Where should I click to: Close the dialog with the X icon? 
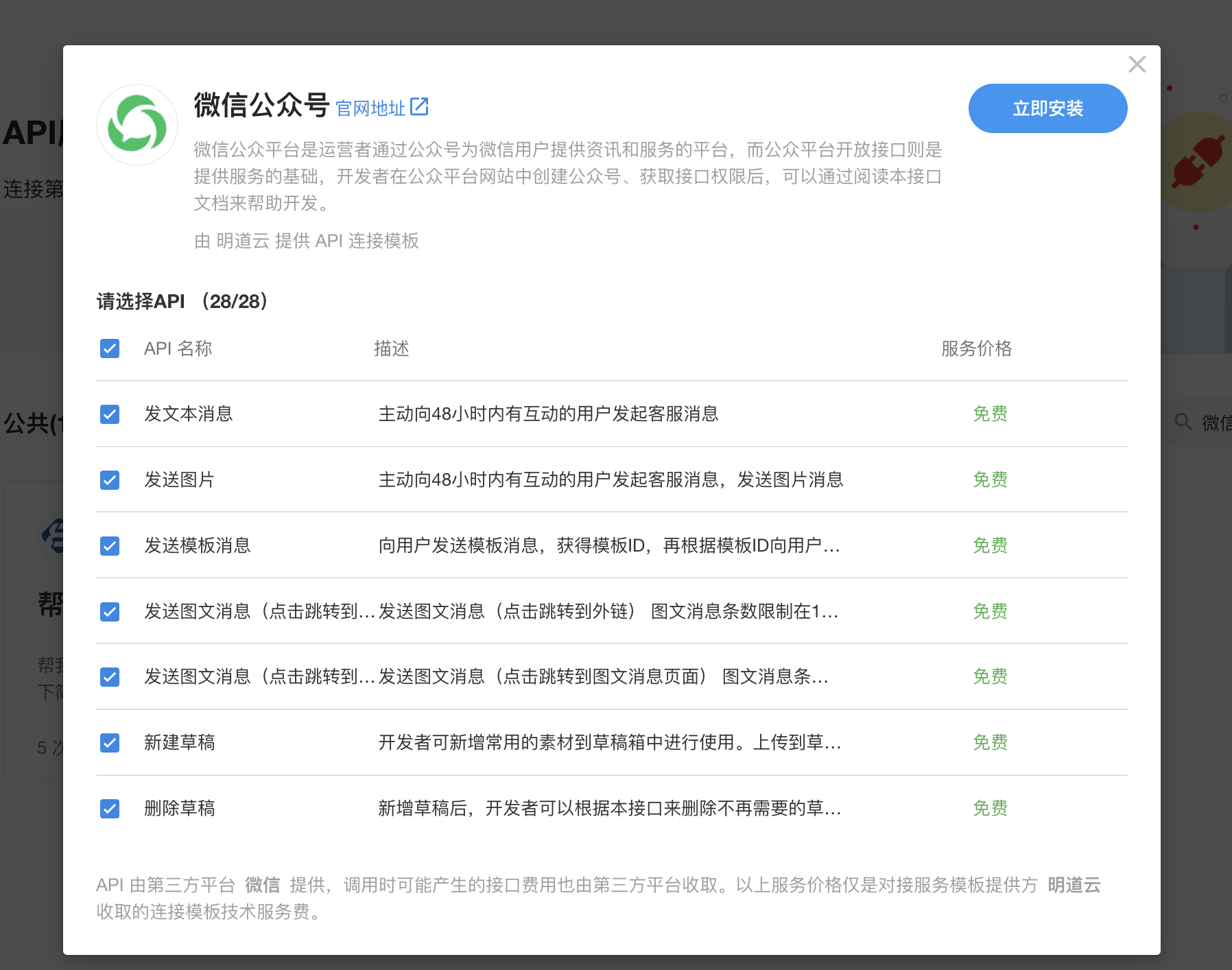click(x=1137, y=64)
